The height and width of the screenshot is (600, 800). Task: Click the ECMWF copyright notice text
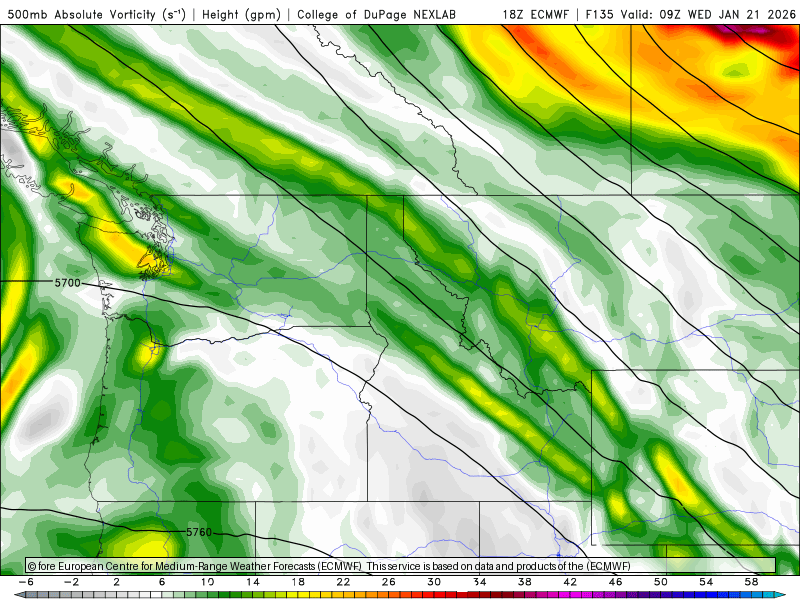[329, 566]
